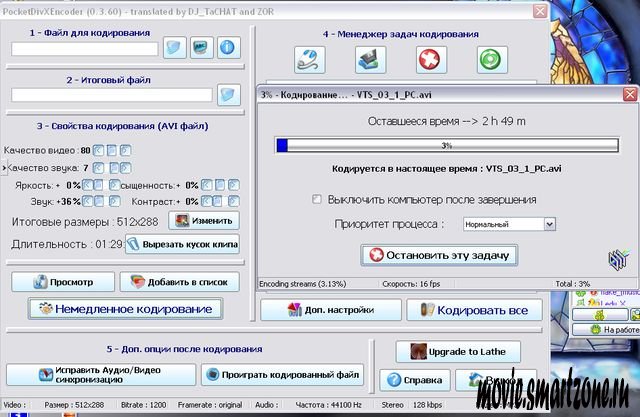Decrease saturation with left arrow
640x417 pixels.
(x=207, y=185)
